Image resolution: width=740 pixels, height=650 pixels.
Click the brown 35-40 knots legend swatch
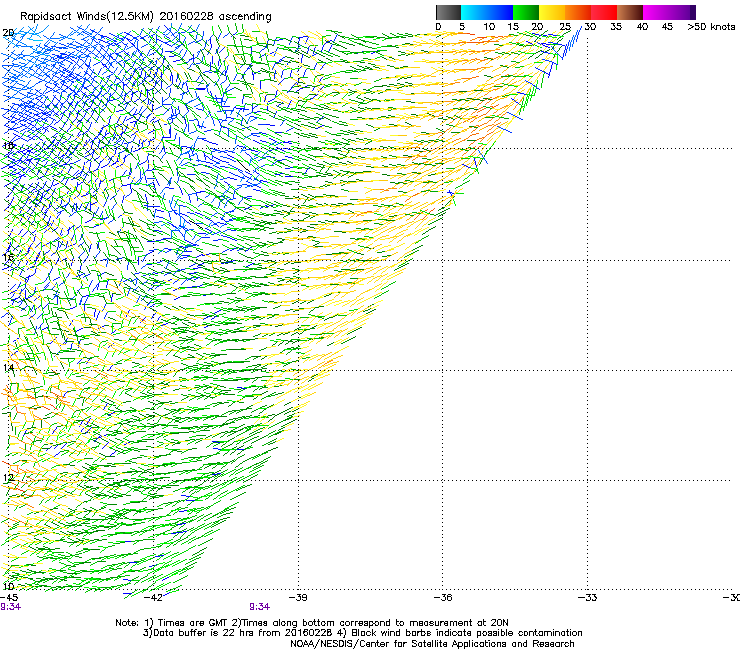[x=630, y=12]
